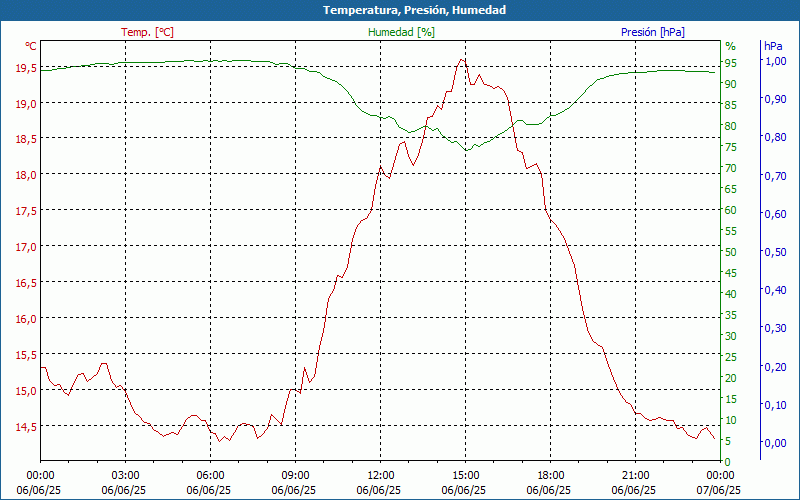Click the 16,5 temperature axis value
Viewport: 800px width, 500px height.
[x=28, y=283]
